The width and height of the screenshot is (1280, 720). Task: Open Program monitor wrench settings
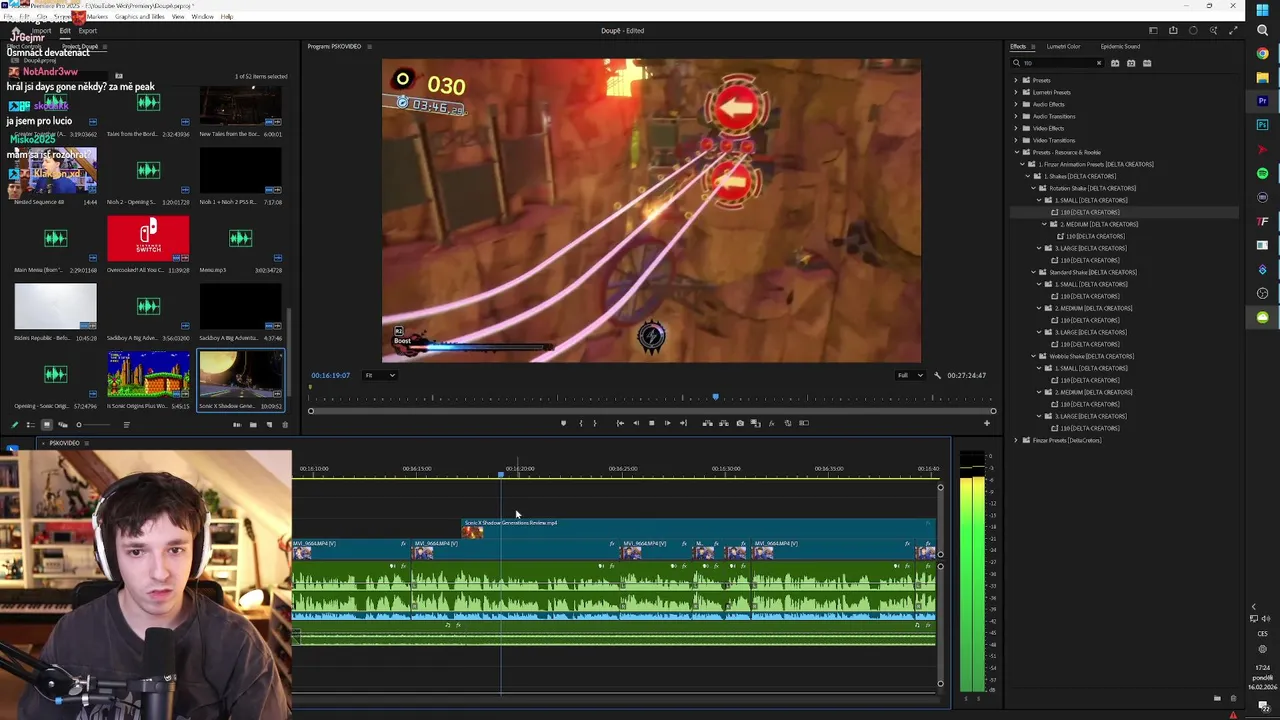point(937,375)
